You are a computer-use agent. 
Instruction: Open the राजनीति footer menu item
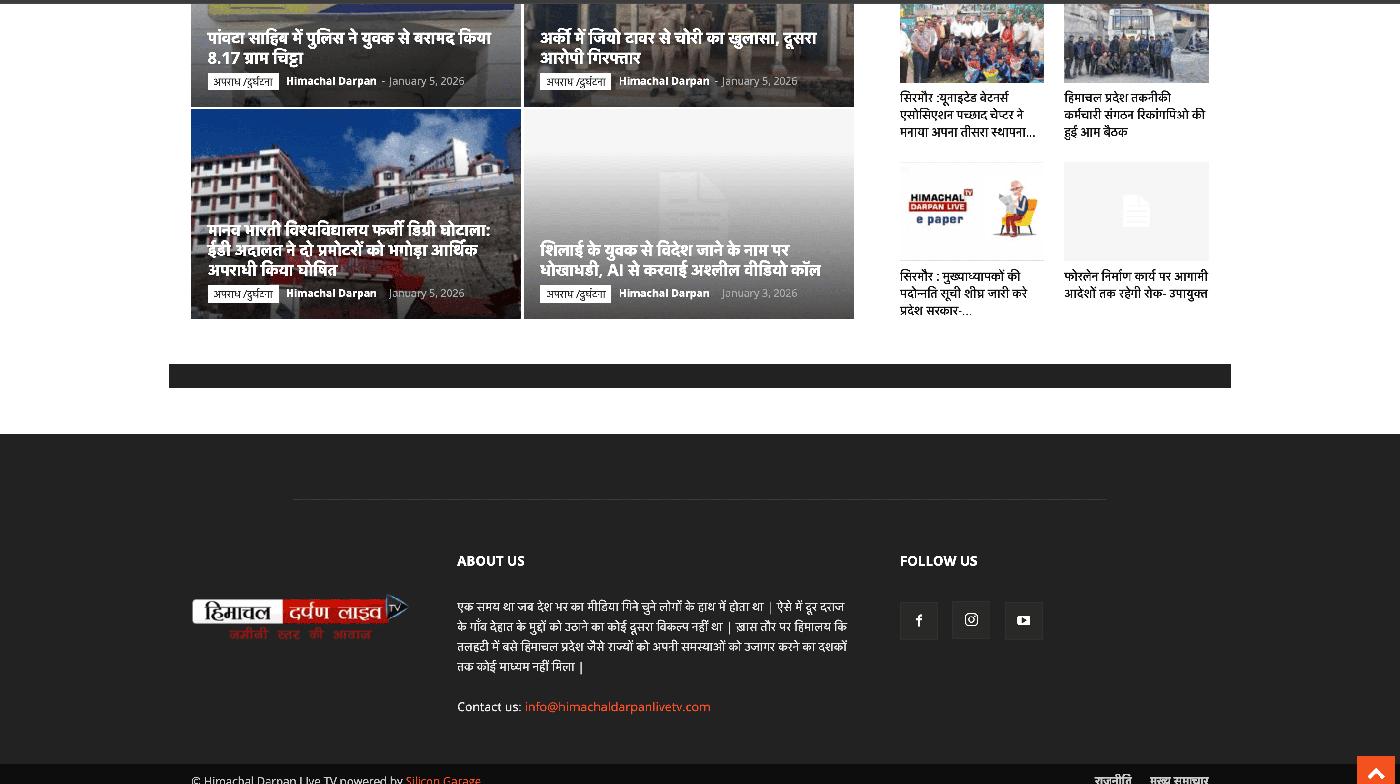pyautogui.click(x=1112, y=779)
